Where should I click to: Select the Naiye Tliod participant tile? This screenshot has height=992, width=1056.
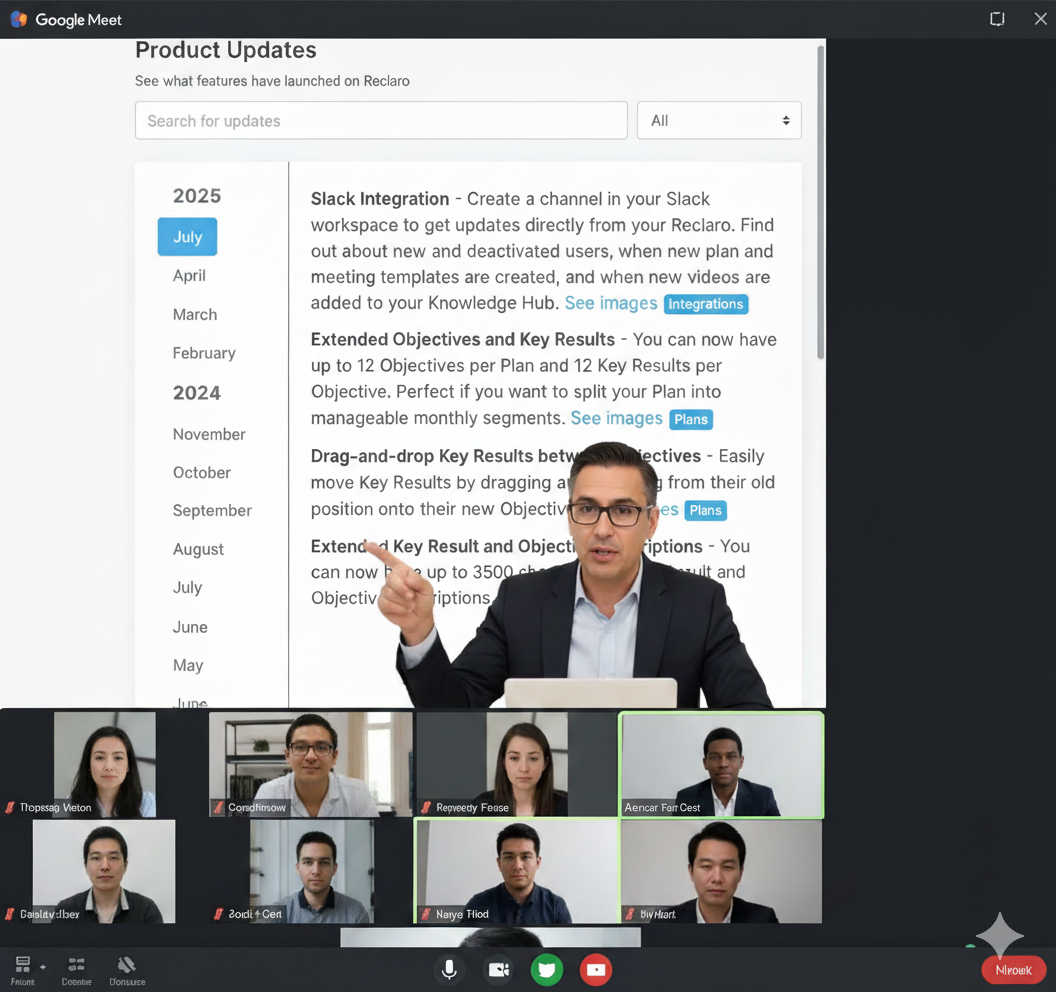[x=517, y=871]
